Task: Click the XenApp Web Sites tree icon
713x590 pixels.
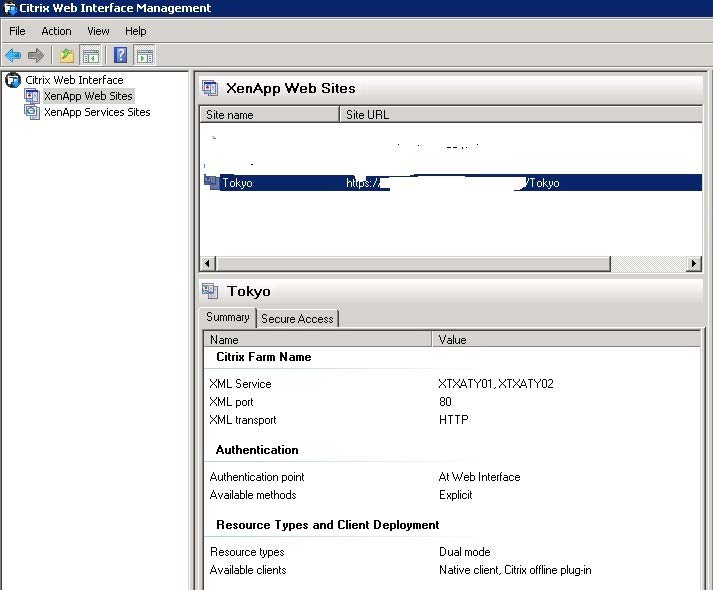Action: pos(32,96)
